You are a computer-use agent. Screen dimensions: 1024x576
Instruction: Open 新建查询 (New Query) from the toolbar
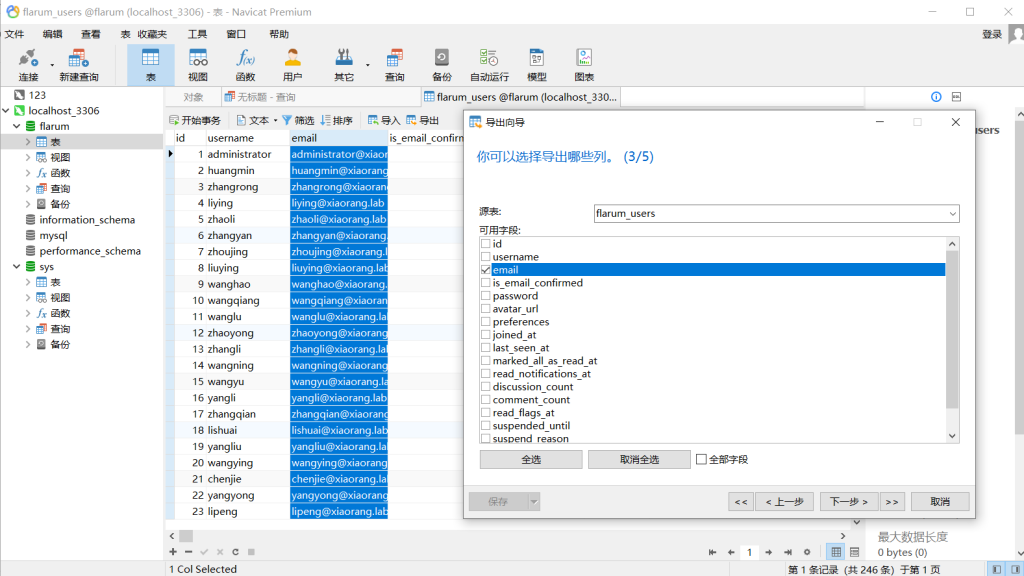tap(78, 64)
